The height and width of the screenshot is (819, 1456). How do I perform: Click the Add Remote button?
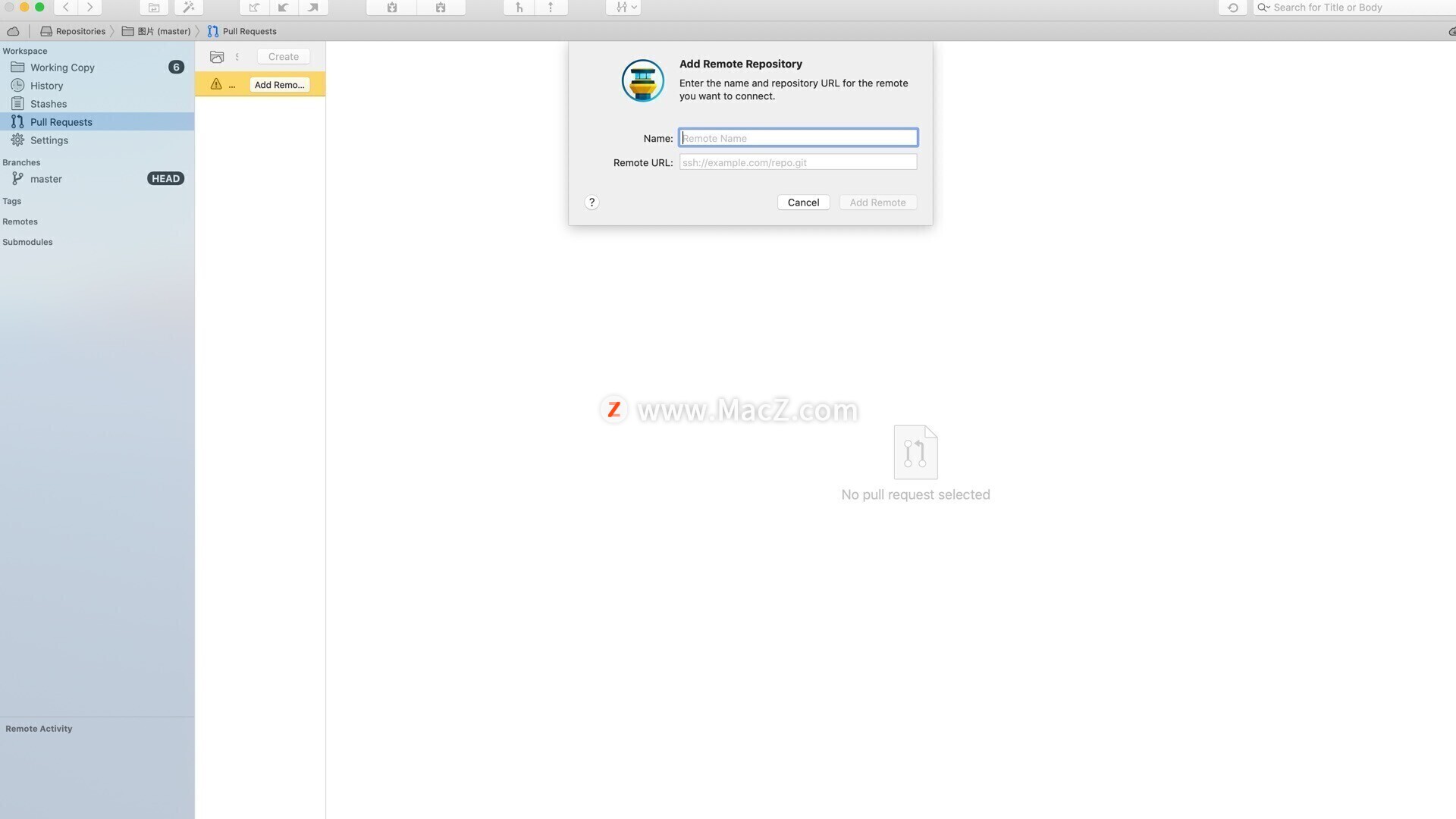pos(878,202)
